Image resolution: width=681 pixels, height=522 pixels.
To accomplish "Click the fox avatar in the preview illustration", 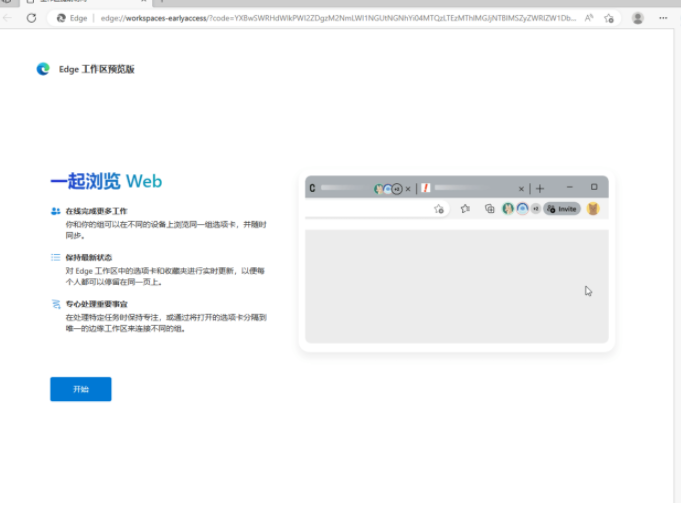I will pos(593,209).
